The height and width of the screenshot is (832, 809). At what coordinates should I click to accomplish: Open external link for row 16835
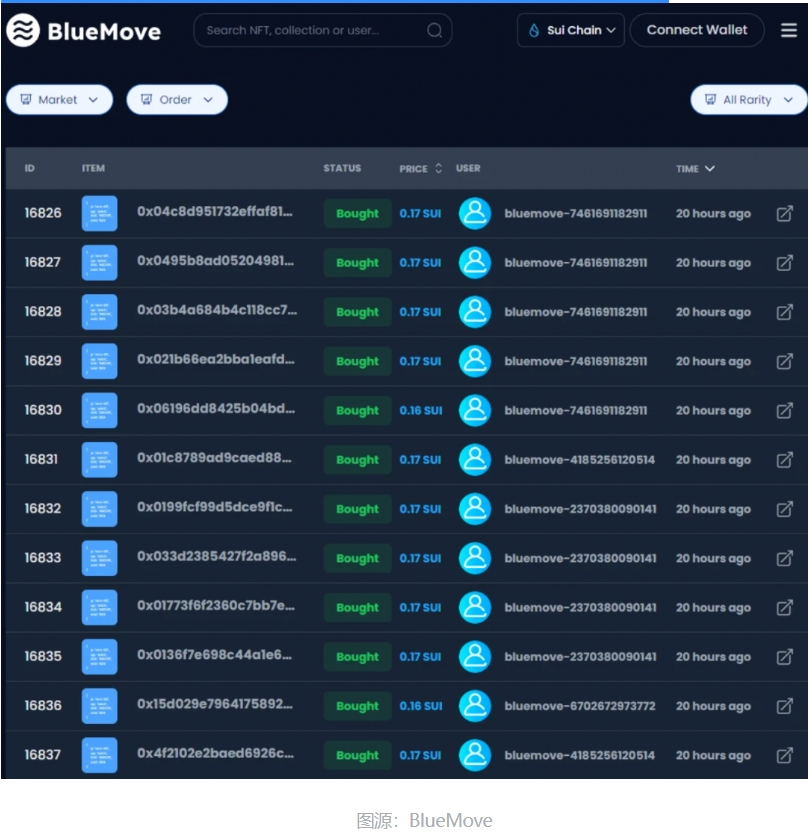785,657
